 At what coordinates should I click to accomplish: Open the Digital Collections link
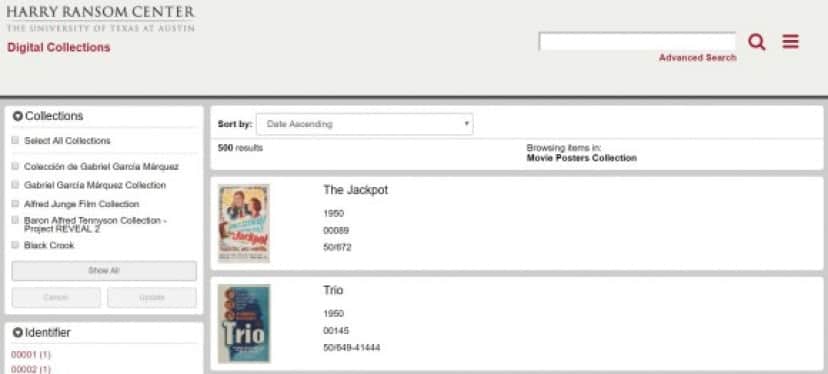(59, 48)
